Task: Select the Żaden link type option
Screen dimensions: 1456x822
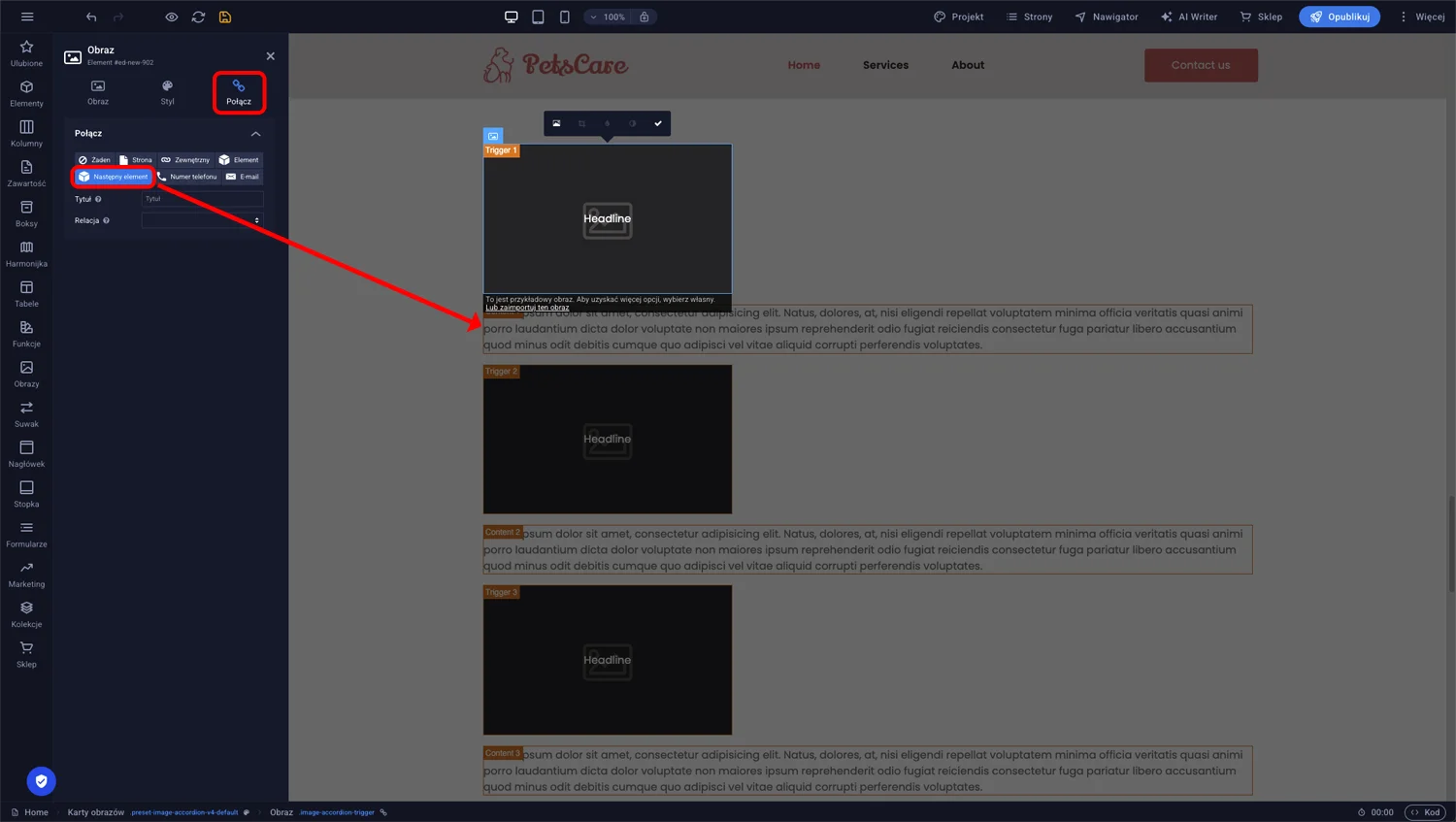Action: click(x=94, y=160)
